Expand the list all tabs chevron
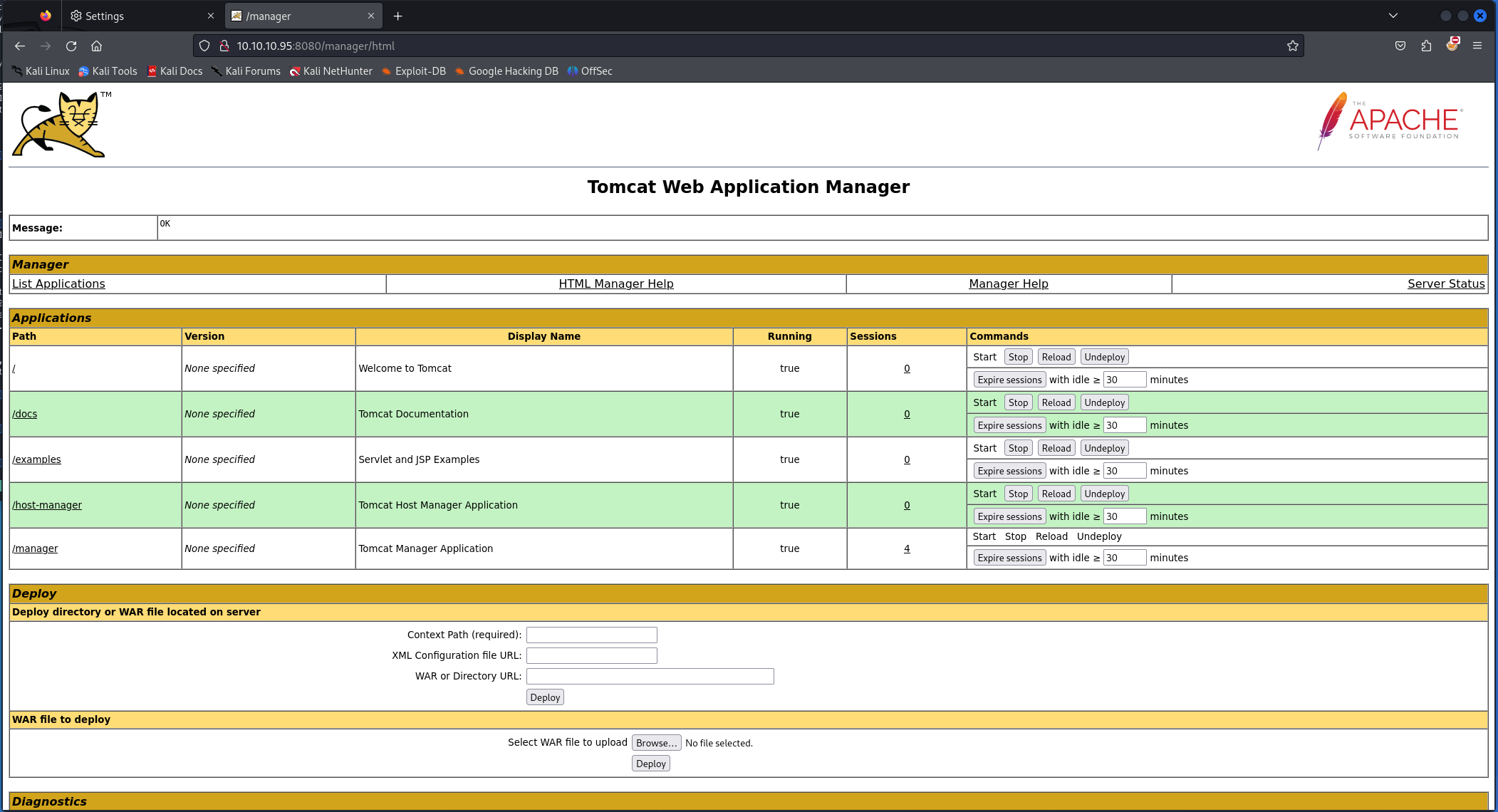 (x=1393, y=16)
